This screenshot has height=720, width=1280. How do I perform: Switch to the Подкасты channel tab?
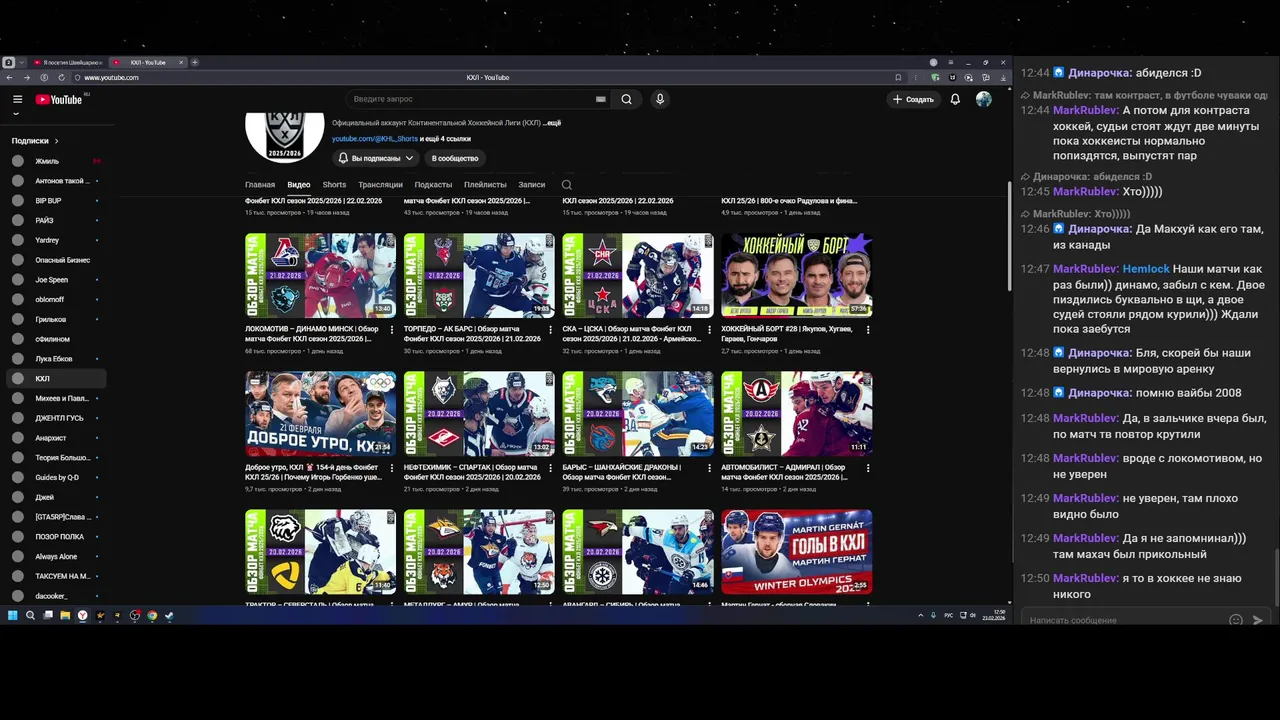tap(433, 185)
